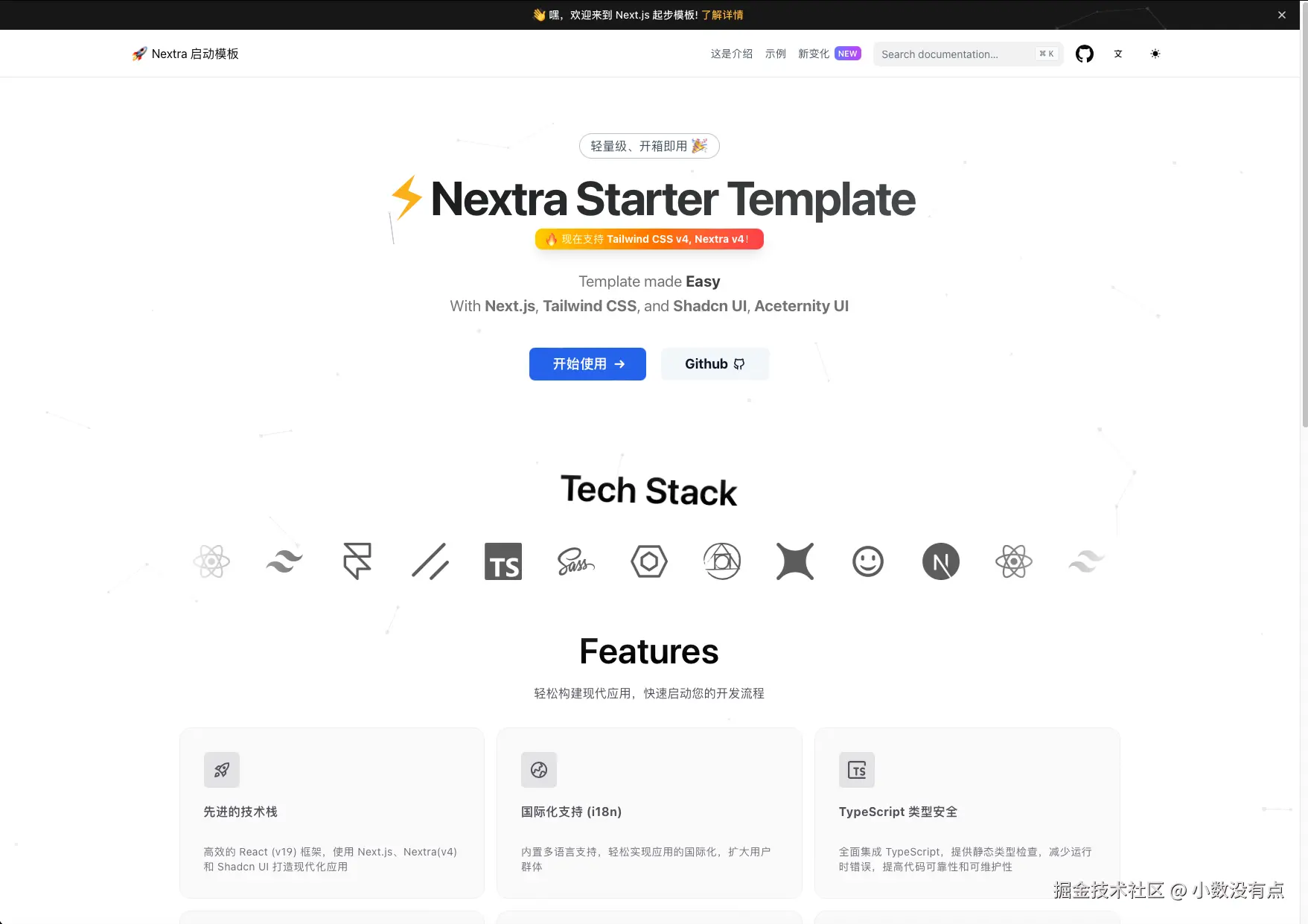The image size is (1308, 924).
Task: Focus the Search documentation field
Action: pyautogui.click(x=969, y=54)
